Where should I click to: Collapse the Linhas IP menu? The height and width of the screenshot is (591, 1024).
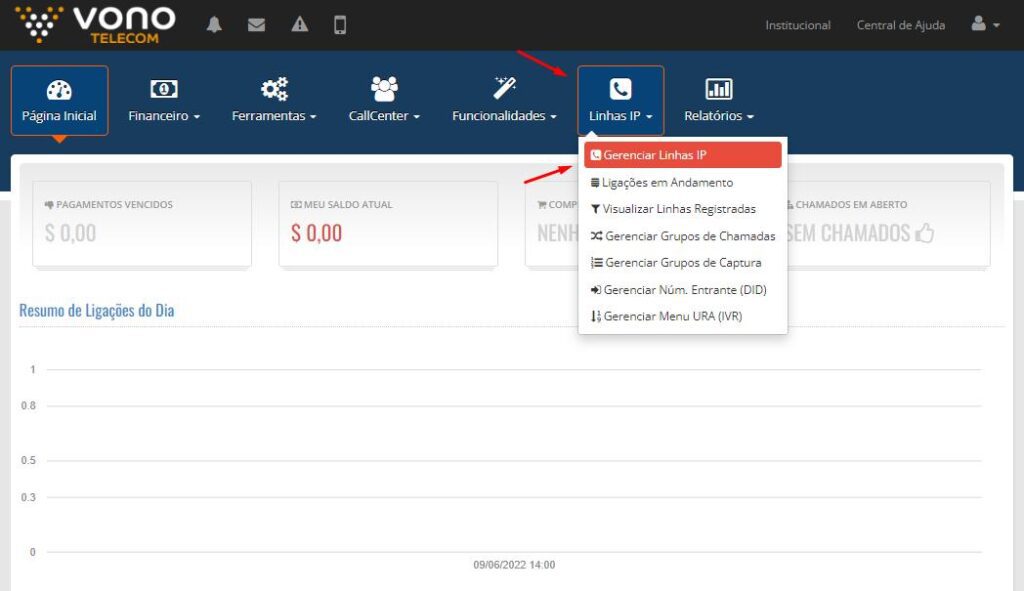click(x=620, y=101)
